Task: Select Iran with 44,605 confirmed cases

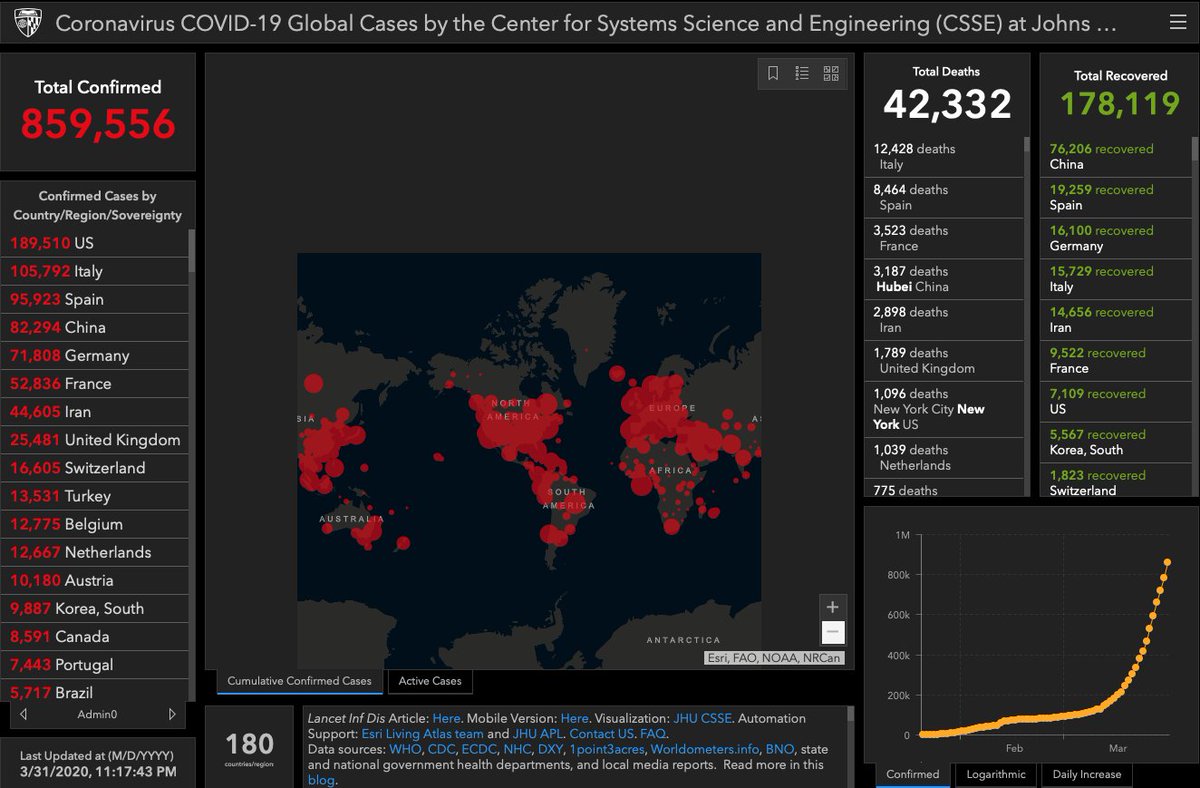Action: click(x=94, y=411)
